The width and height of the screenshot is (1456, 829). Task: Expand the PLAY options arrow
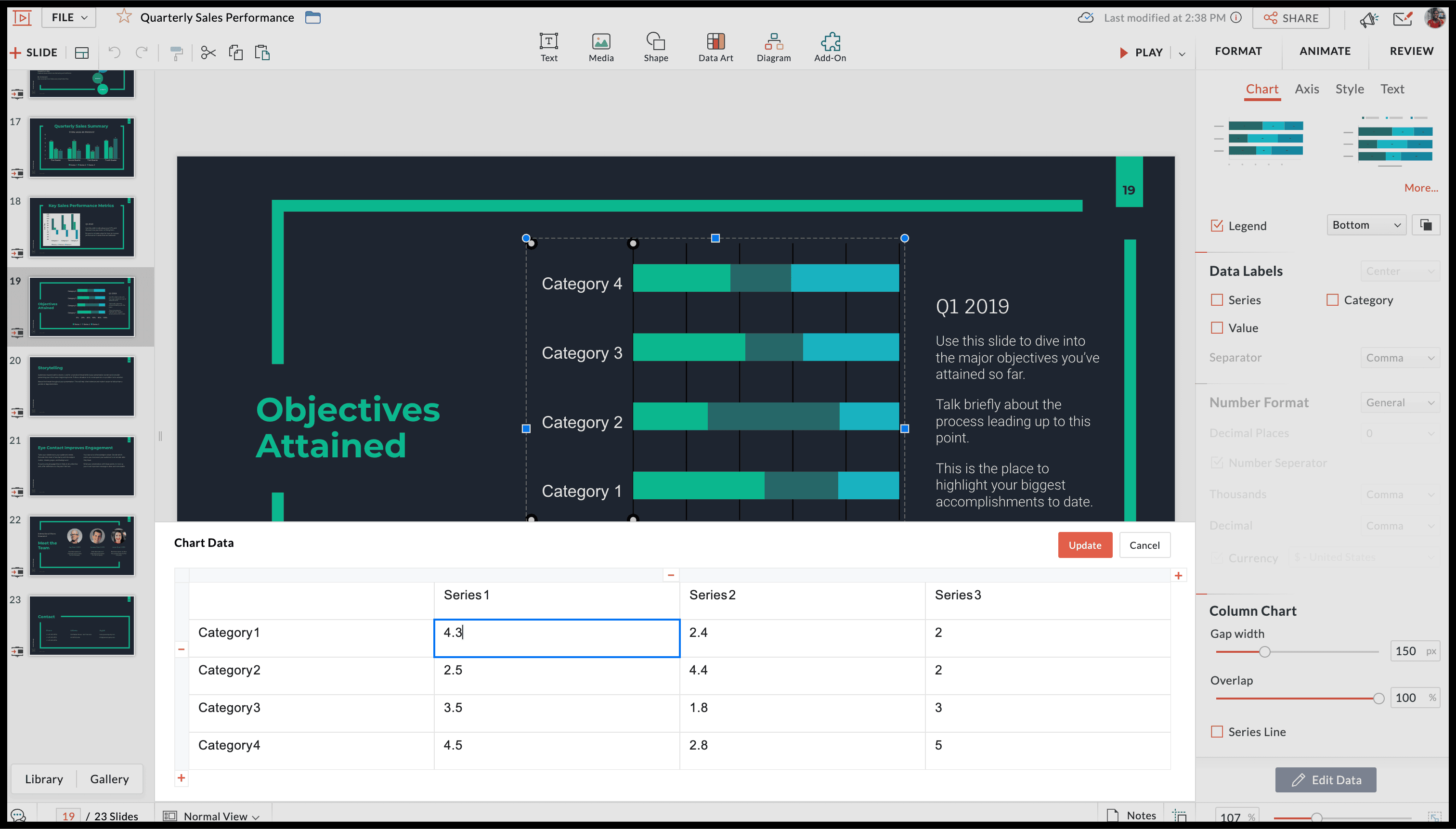pyautogui.click(x=1182, y=53)
